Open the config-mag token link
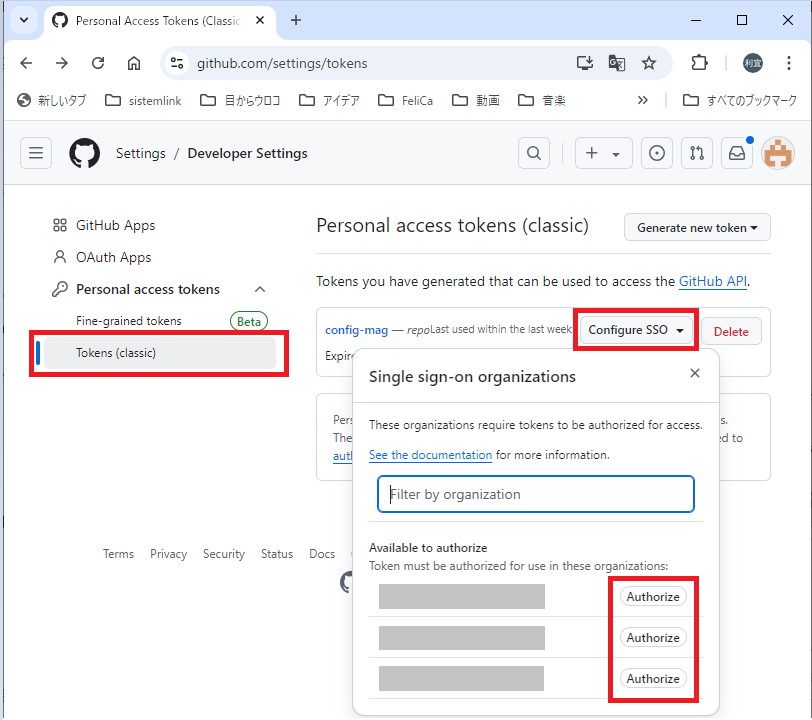The height and width of the screenshot is (720, 812). 356,330
